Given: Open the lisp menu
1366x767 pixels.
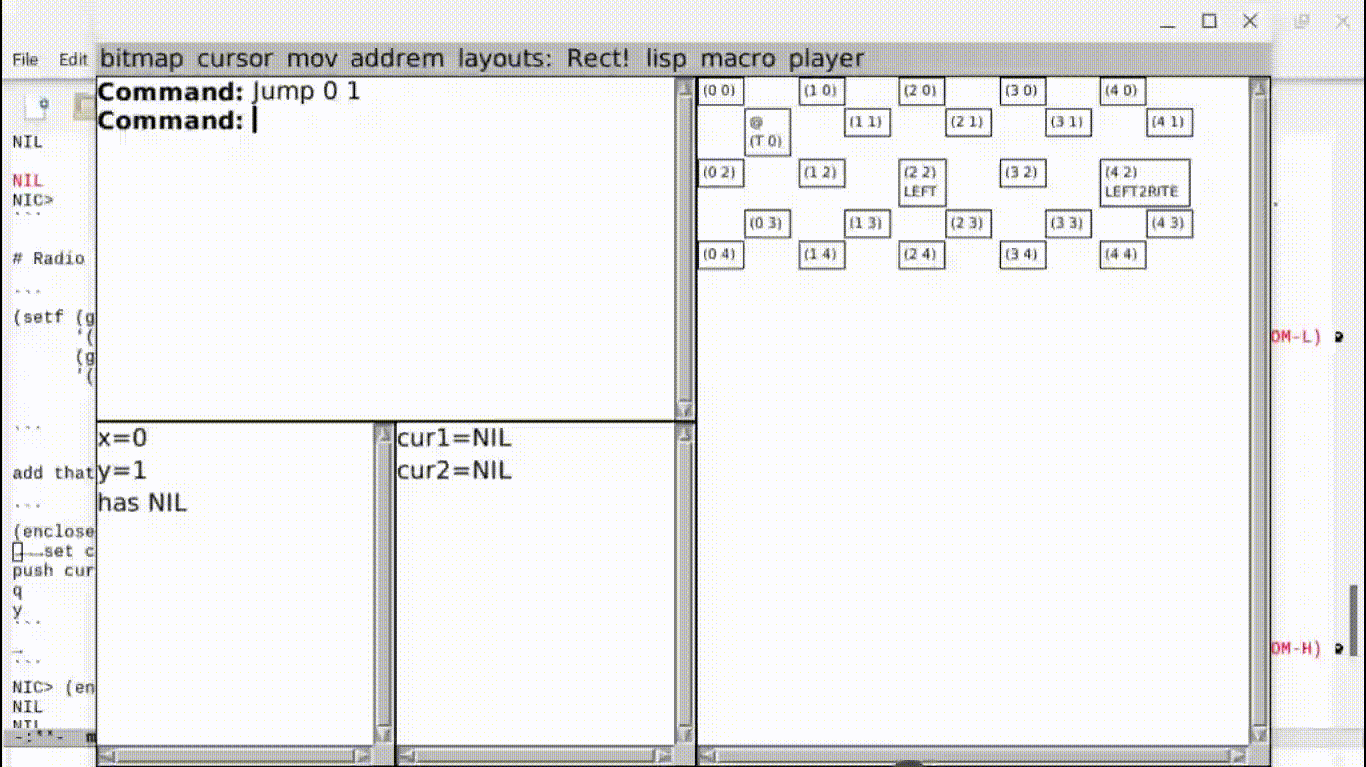Looking at the screenshot, I should tap(666, 58).
